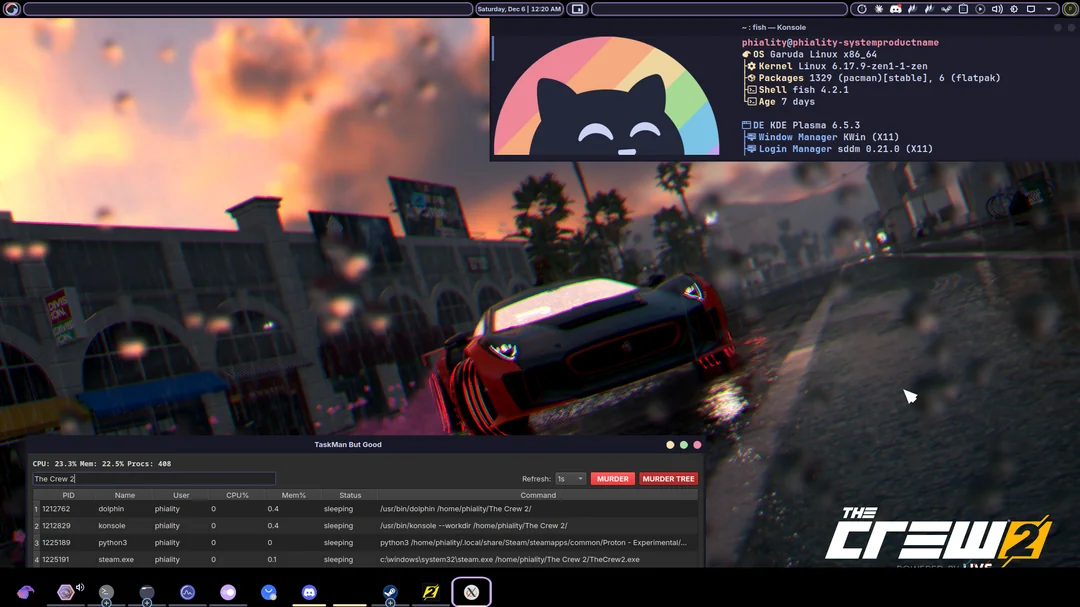
Task: Select the dolphin process row
Action: coord(365,509)
